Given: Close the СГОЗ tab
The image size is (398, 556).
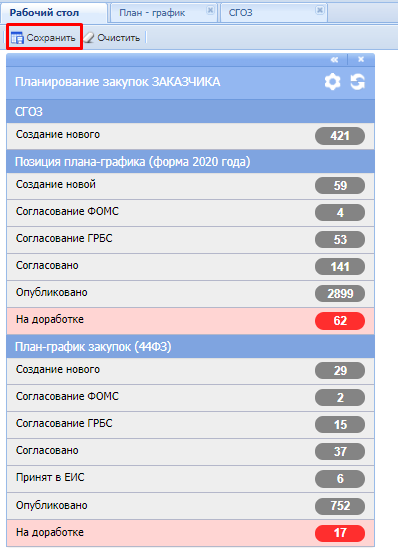Looking at the screenshot, I should coord(320,10).
